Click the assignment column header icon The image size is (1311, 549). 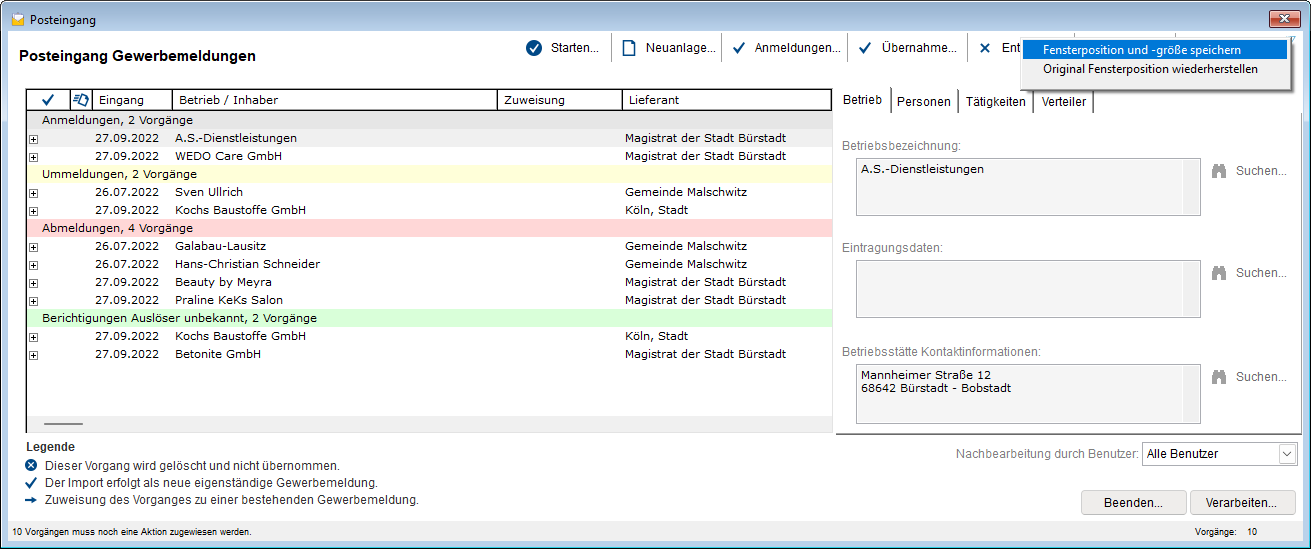tap(81, 100)
